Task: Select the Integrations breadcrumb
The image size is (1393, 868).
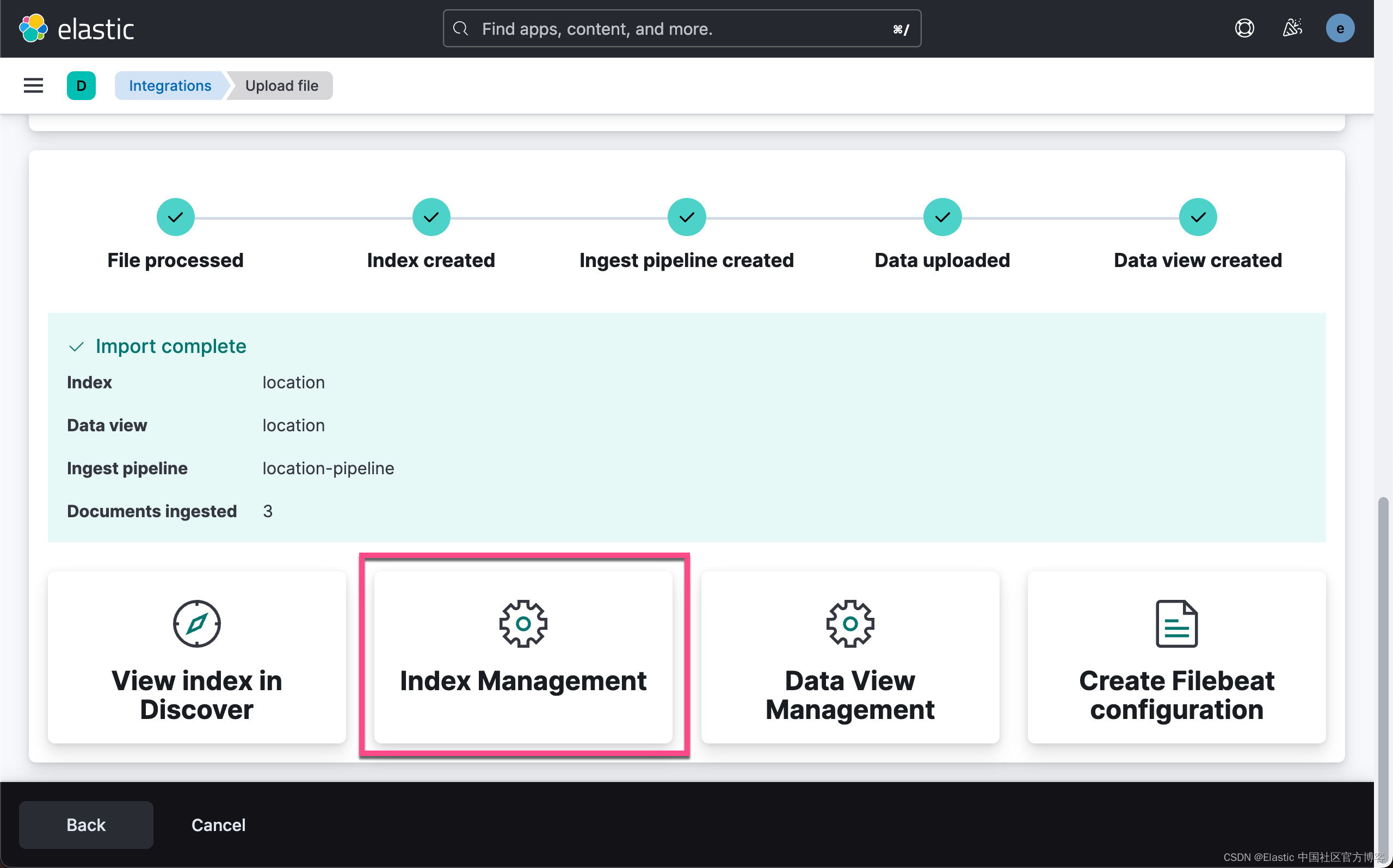Action: pyautogui.click(x=170, y=85)
